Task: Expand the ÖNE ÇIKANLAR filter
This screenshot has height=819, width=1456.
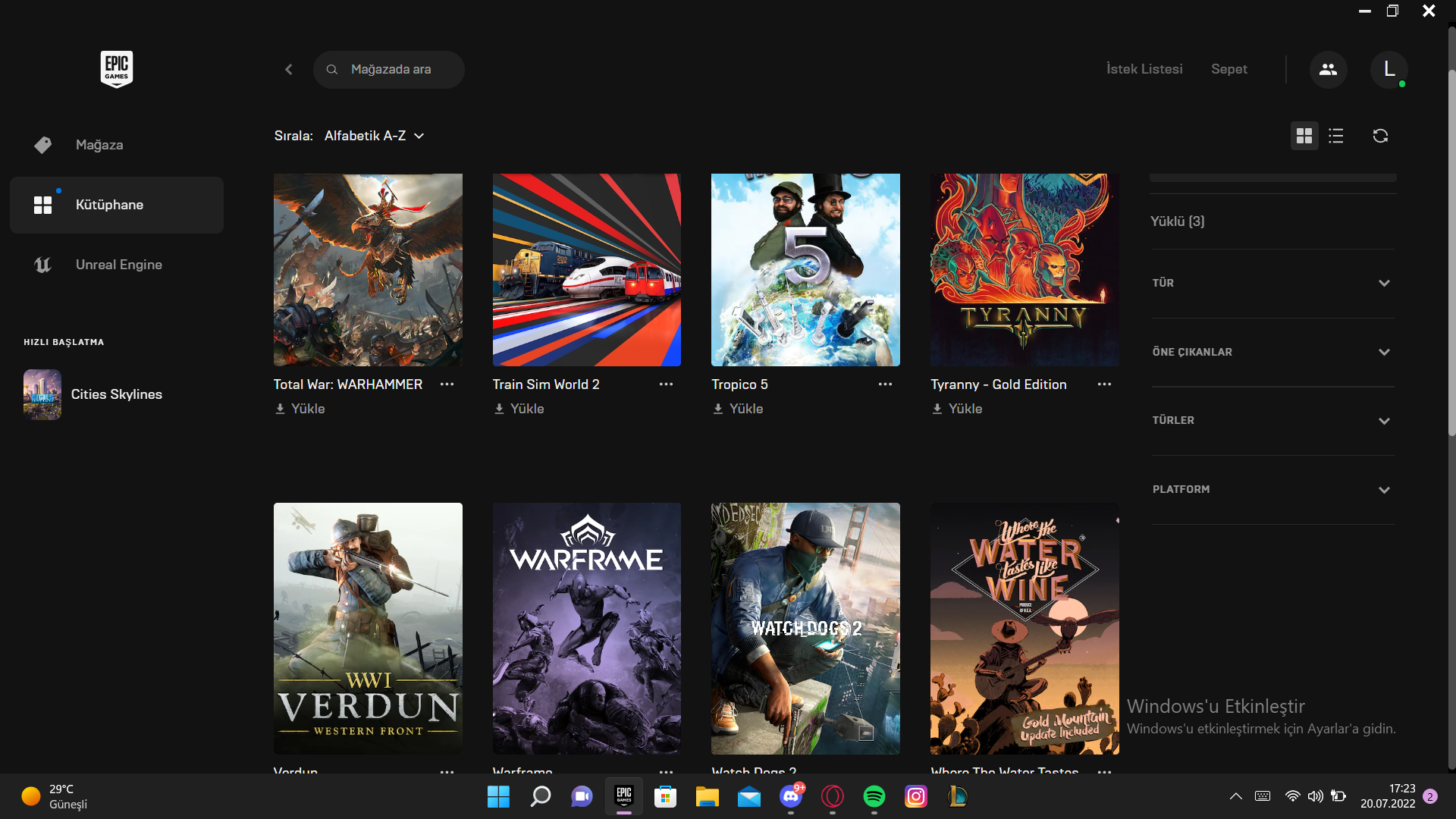Action: (1272, 352)
